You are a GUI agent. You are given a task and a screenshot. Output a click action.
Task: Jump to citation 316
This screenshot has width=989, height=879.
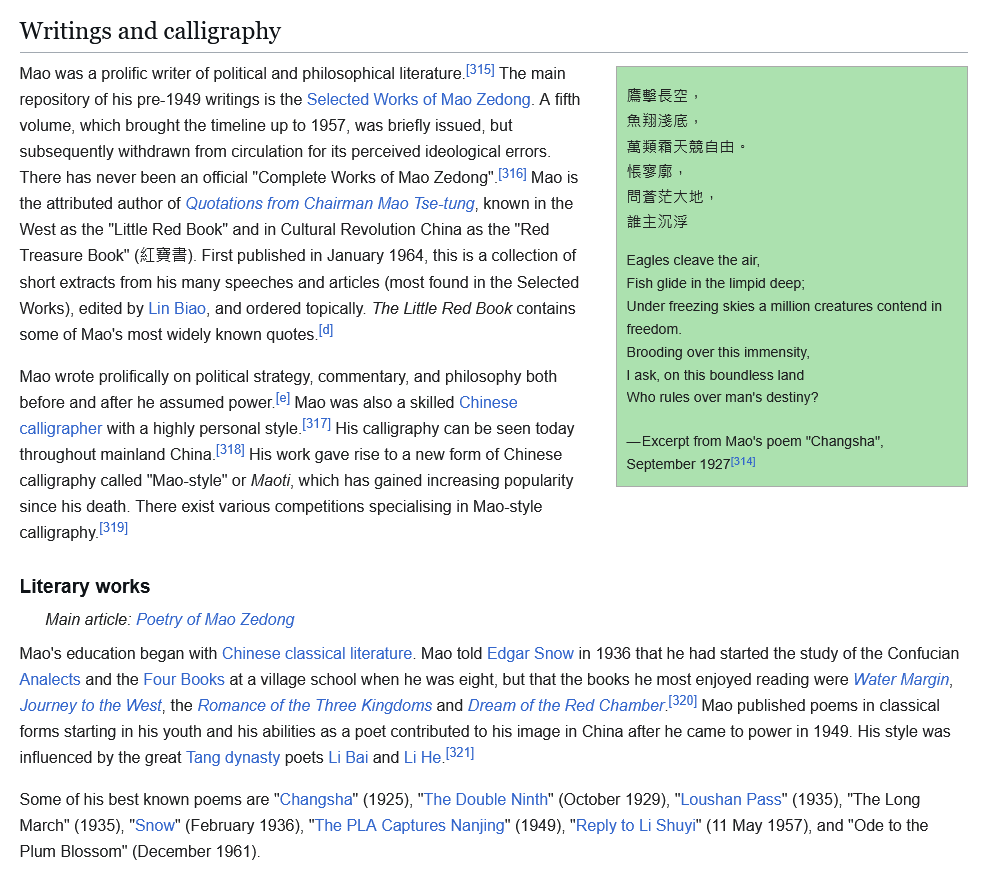(x=512, y=173)
